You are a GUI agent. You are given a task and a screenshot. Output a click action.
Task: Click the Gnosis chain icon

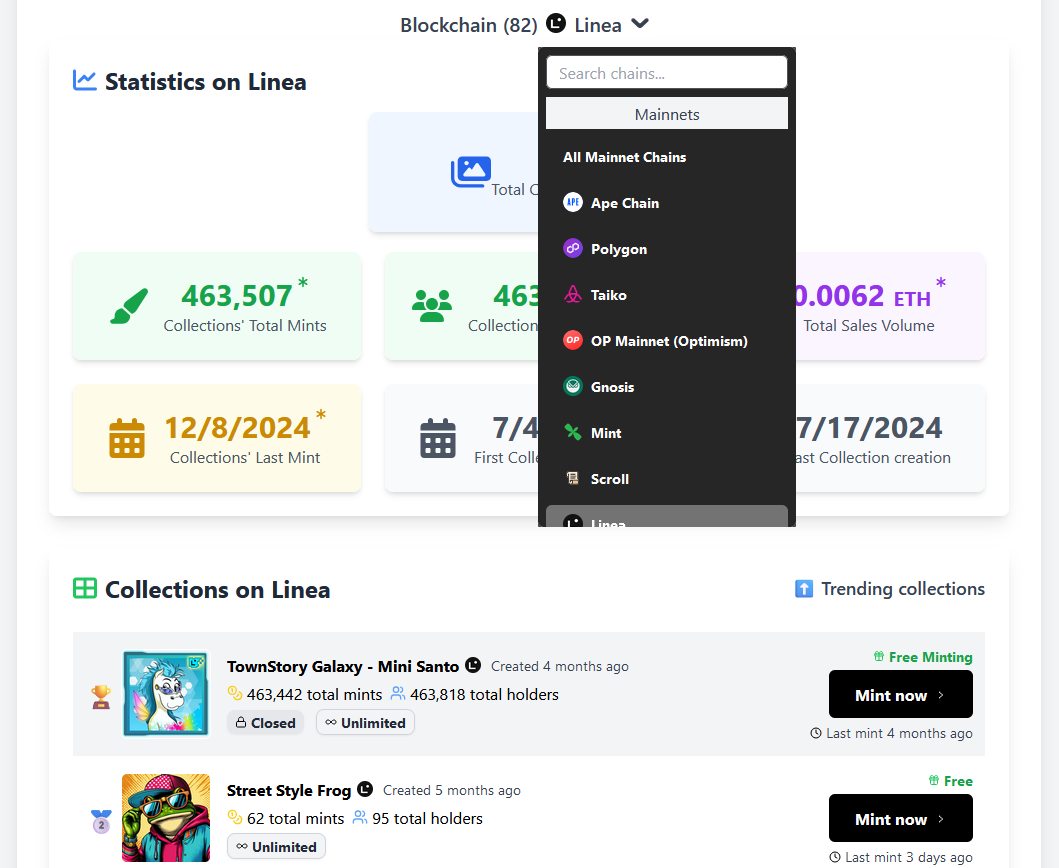(573, 387)
